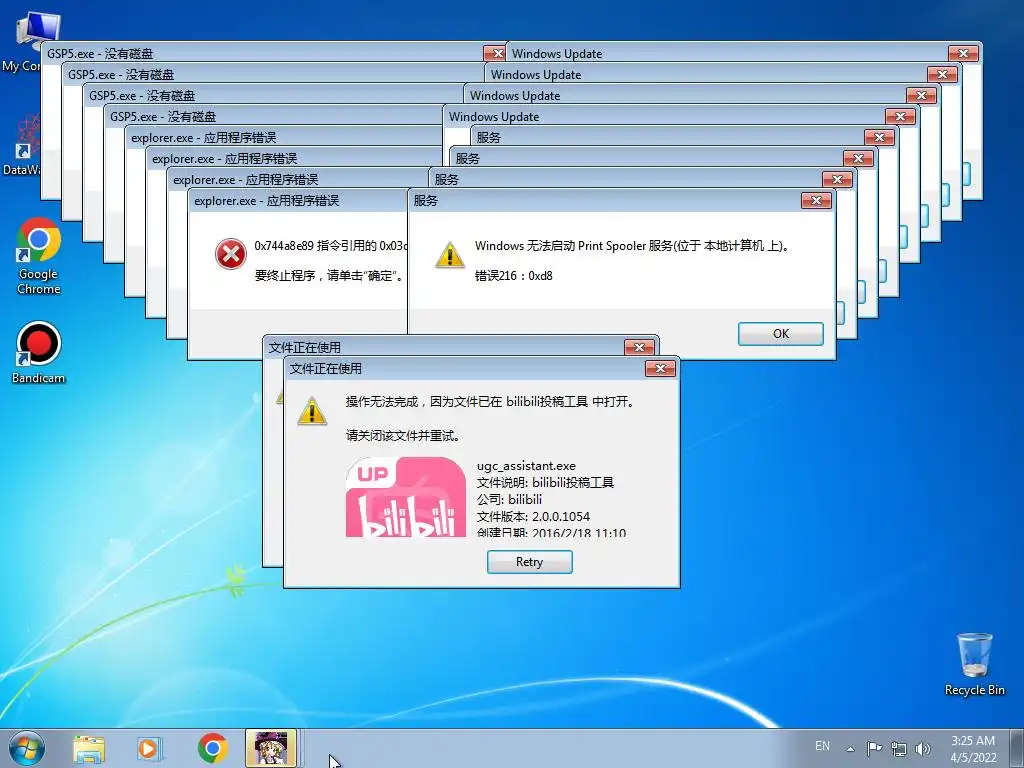Open the Google Chrome desktop shortcut
The height and width of the screenshot is (768, 1024).
(x=39, y=256)
